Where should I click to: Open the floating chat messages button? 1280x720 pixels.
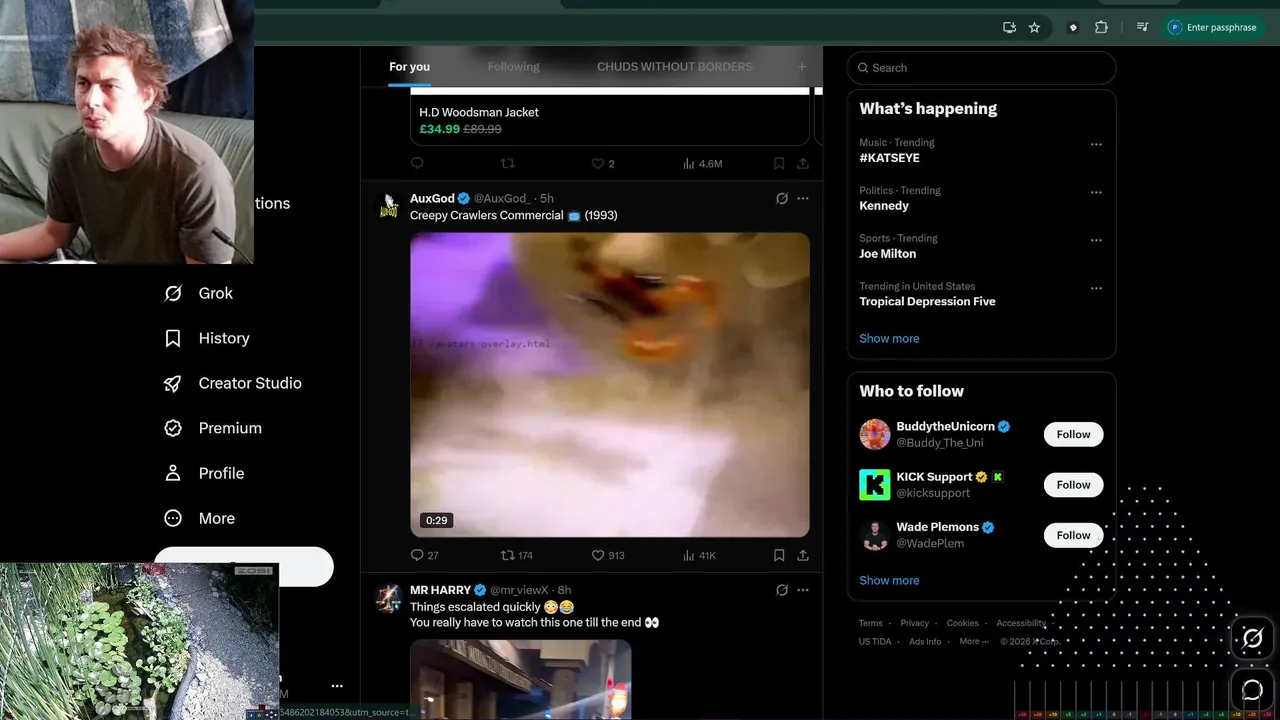pos(1252,689)
